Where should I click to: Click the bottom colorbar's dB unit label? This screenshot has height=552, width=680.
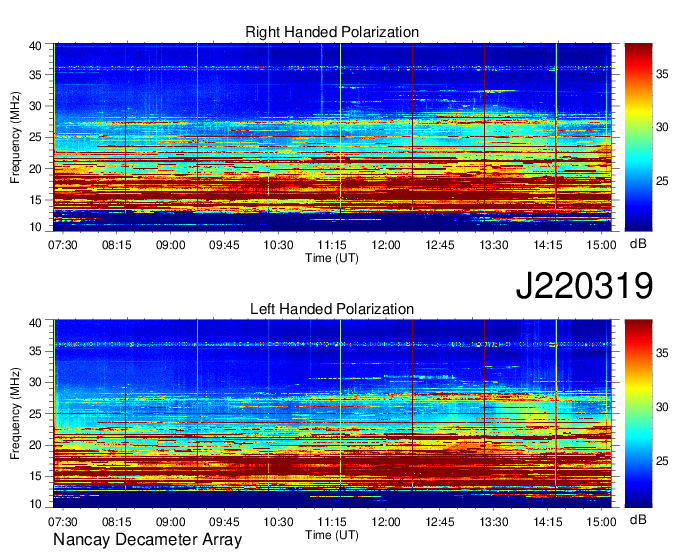coord(638,519)
